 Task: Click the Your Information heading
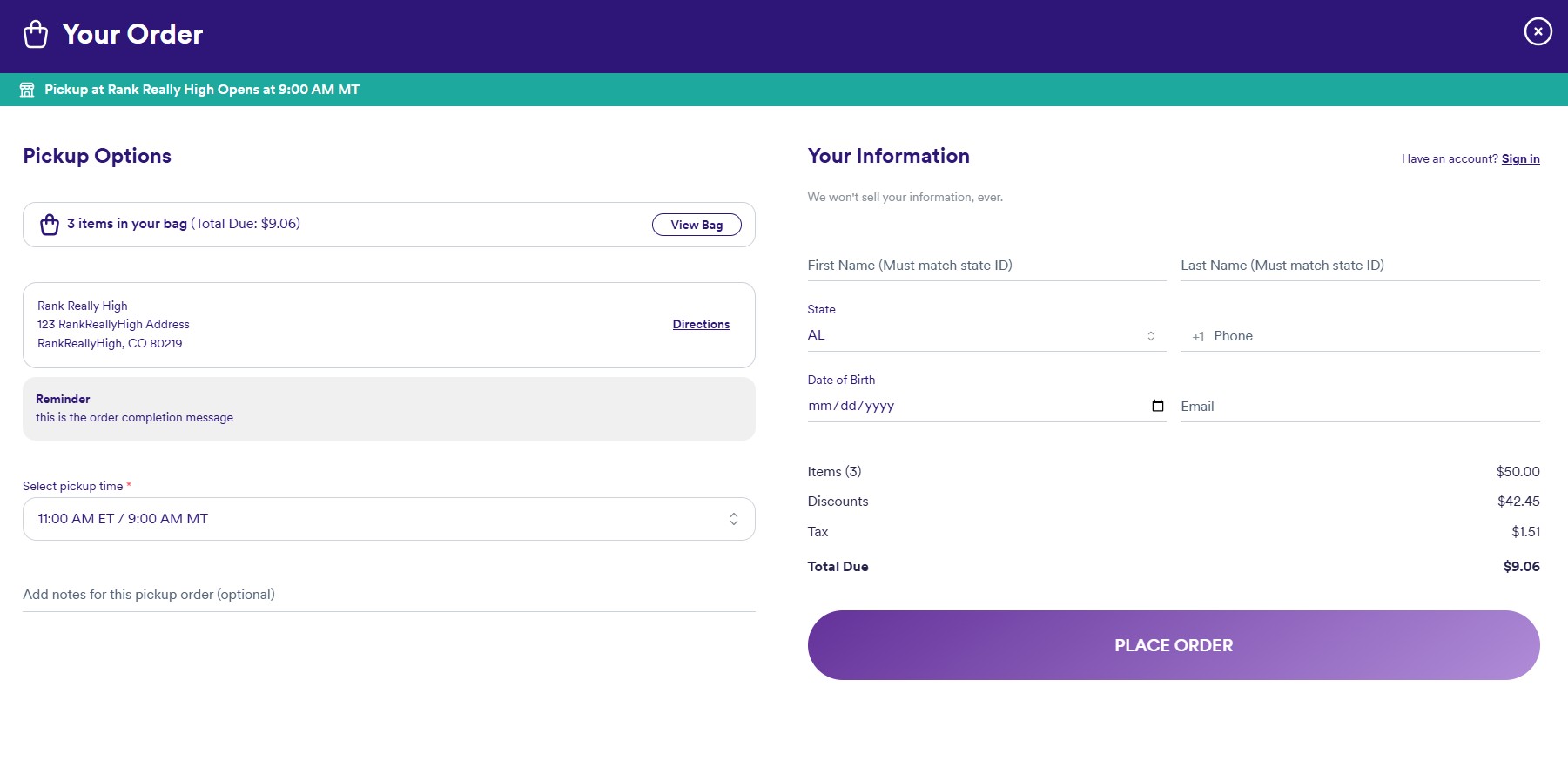point(888,156)
